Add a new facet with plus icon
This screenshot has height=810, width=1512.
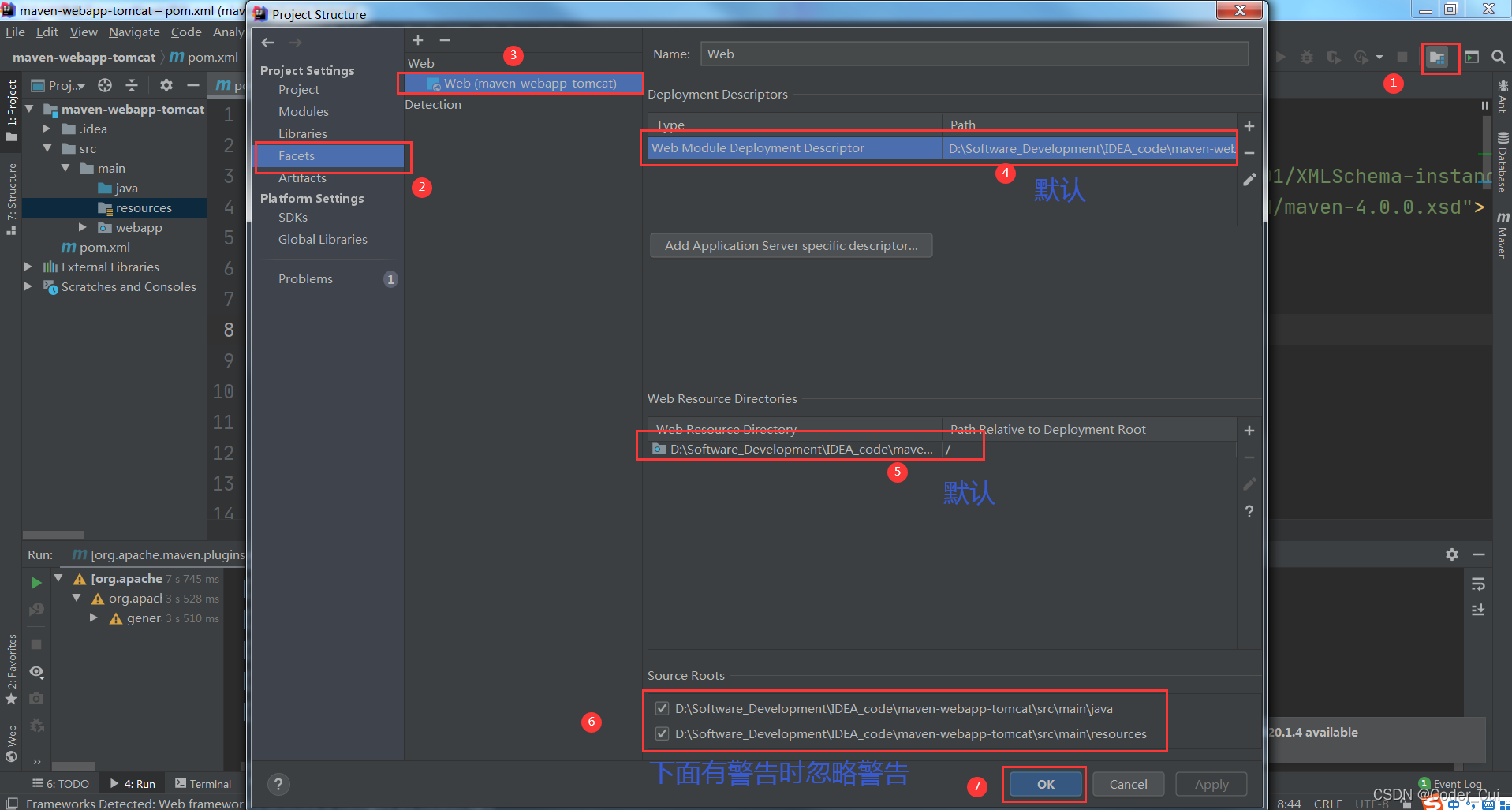[418, 40]
